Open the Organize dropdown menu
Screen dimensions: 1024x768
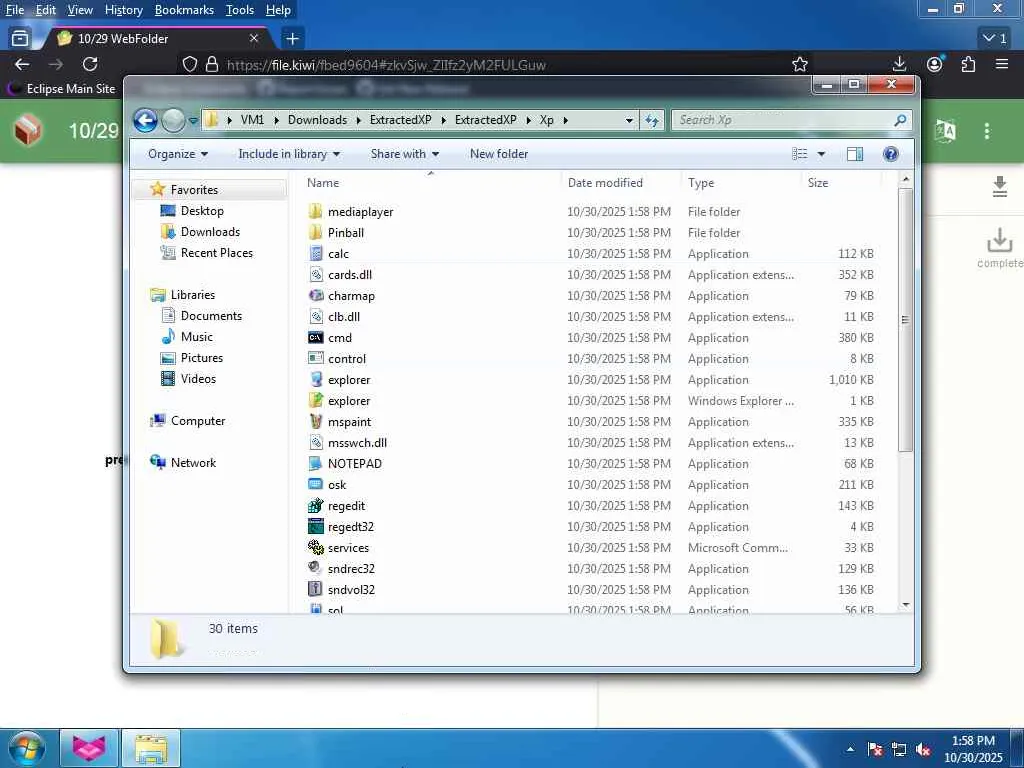pyautogui.click(x=178, y=153)
